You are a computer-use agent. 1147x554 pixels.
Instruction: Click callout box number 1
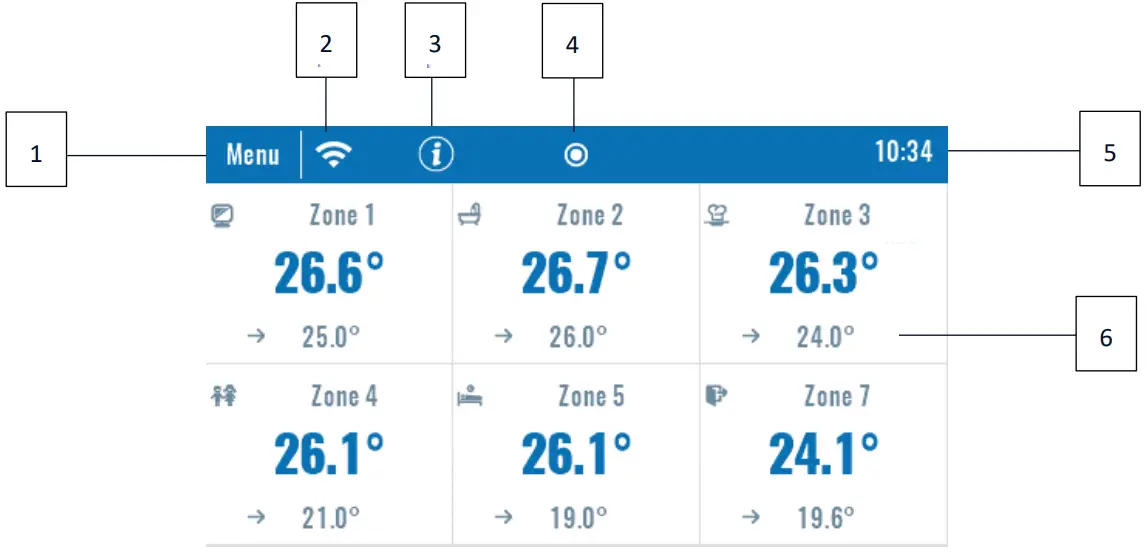36,155
